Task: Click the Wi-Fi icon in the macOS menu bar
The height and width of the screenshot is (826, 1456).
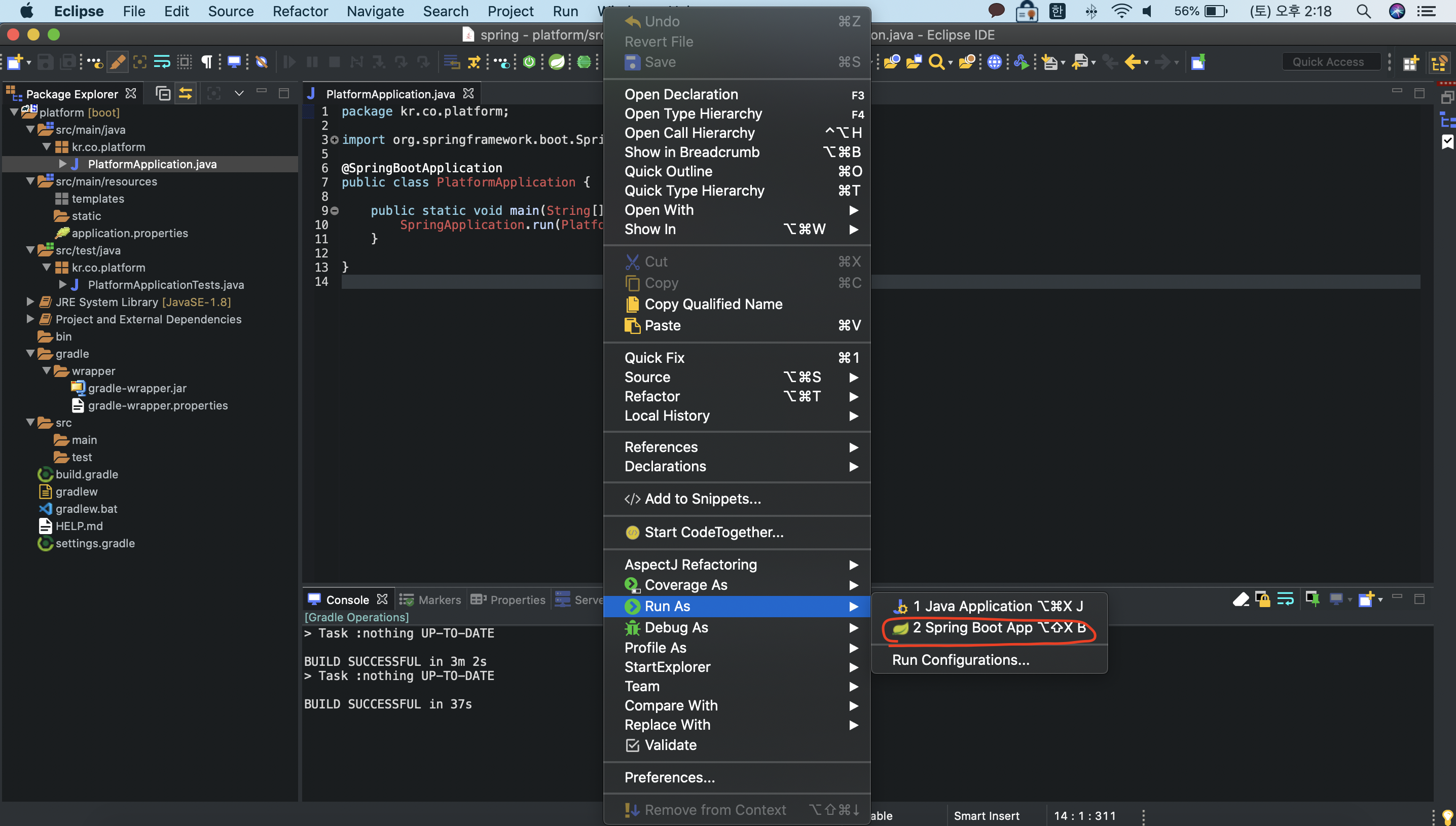Action: (x=1121, y=11)
